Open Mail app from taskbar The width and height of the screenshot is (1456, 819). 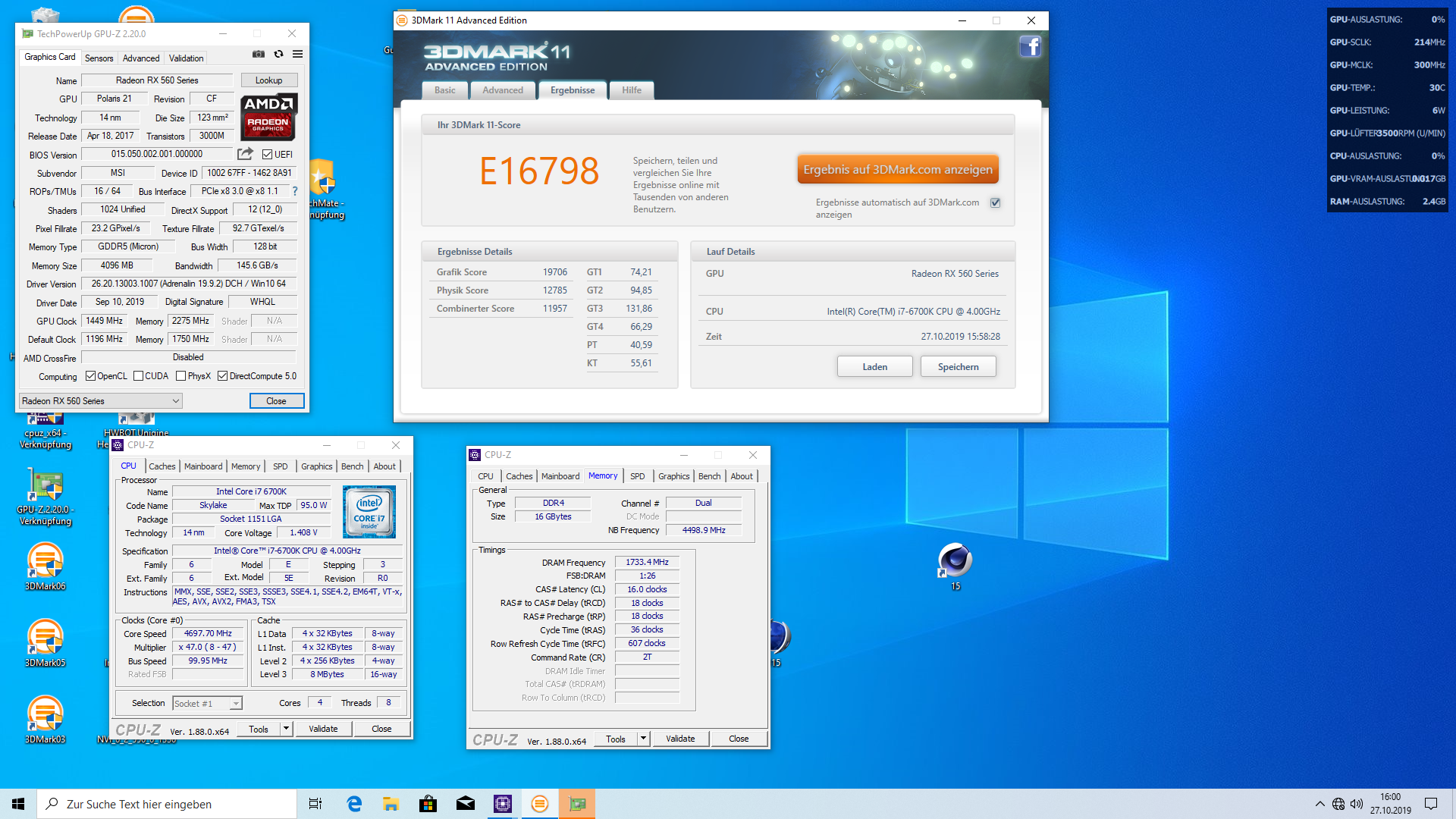point(466,804)
